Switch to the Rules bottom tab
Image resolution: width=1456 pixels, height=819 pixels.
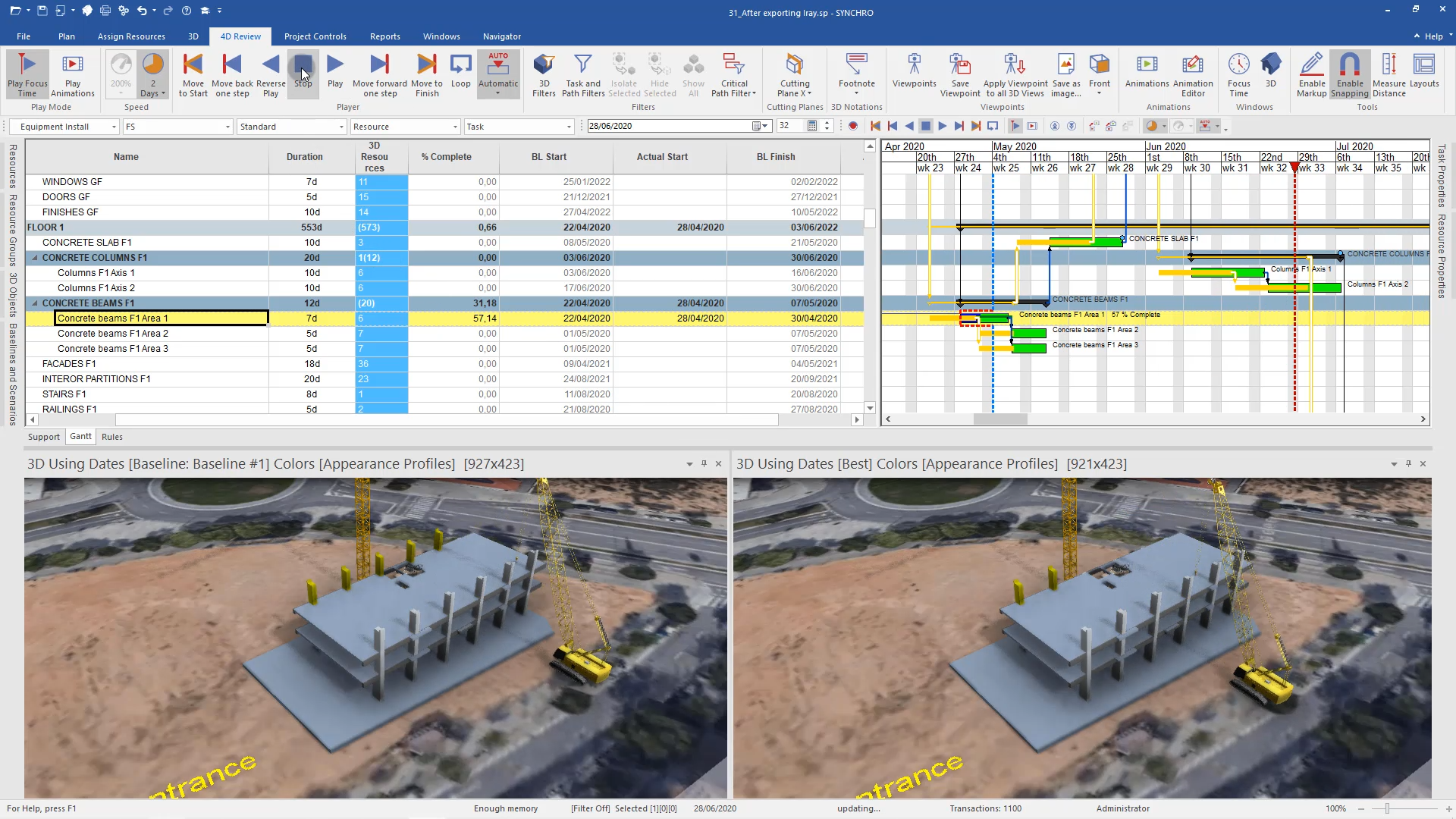pos(112,437)
